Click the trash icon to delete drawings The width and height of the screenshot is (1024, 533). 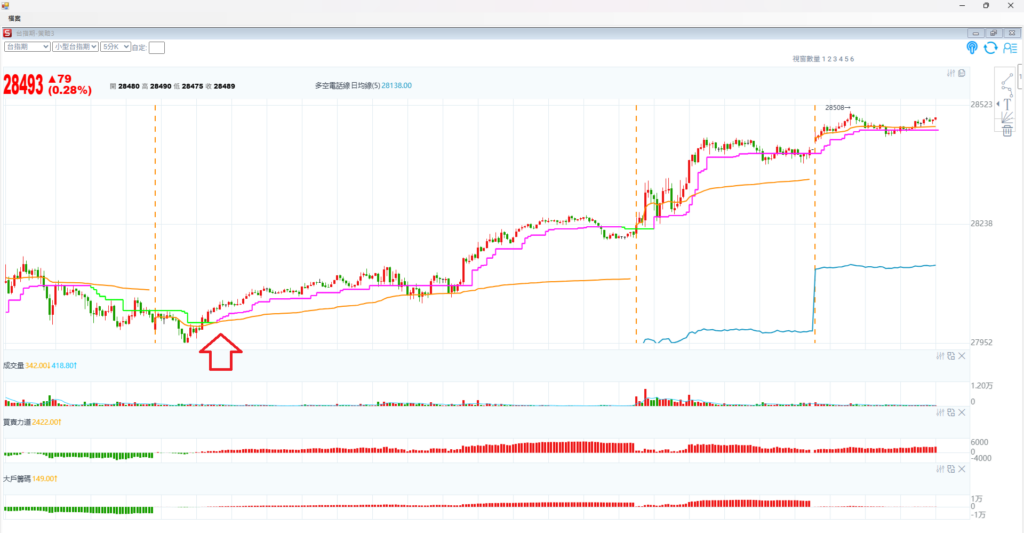[x=1007, y=130]
